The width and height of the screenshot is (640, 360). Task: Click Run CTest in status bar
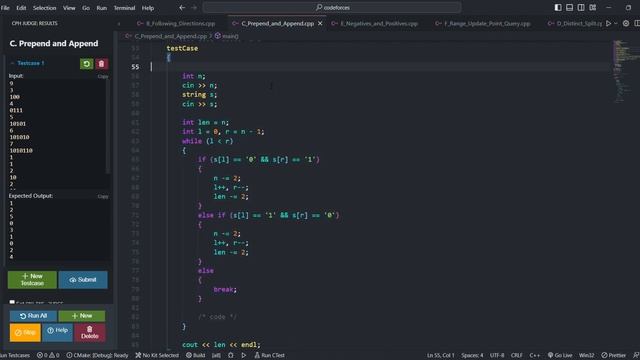(x=269, y=355)
